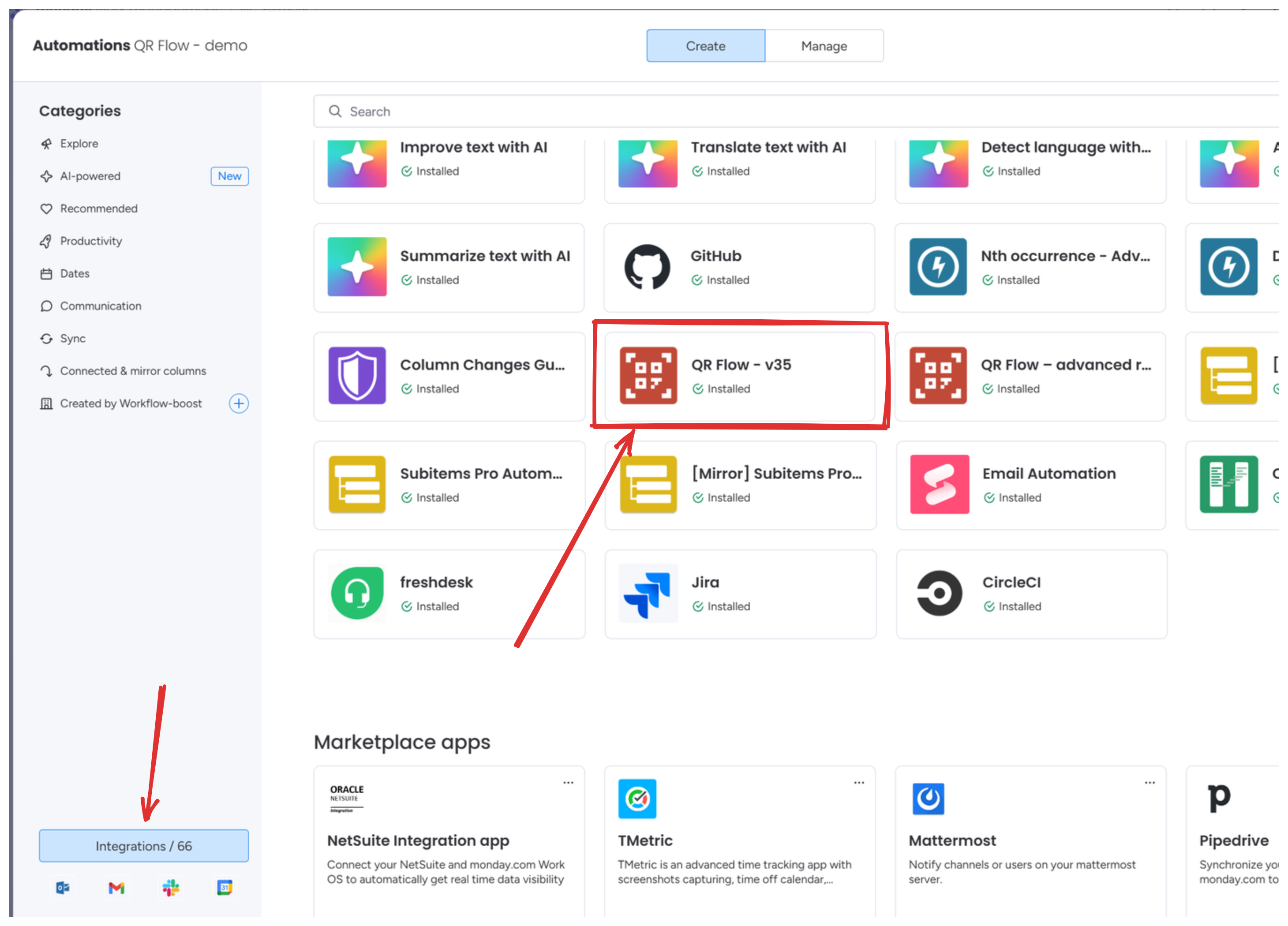Open NetSuite Integration app options menu
Screen dimensions: 1288x926
click(x=568, y=782)
